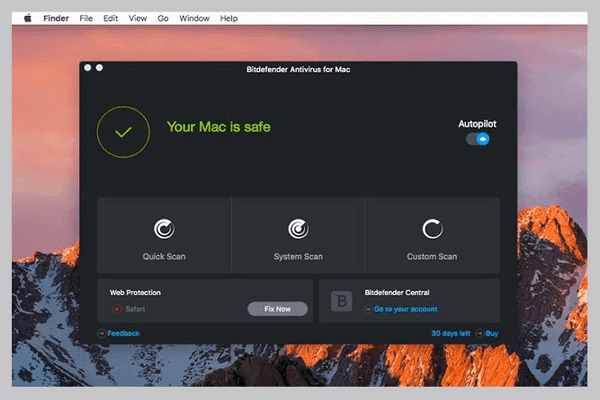Open the Apple menu
This screenshot has height=400, width=600.
(28, 18)
